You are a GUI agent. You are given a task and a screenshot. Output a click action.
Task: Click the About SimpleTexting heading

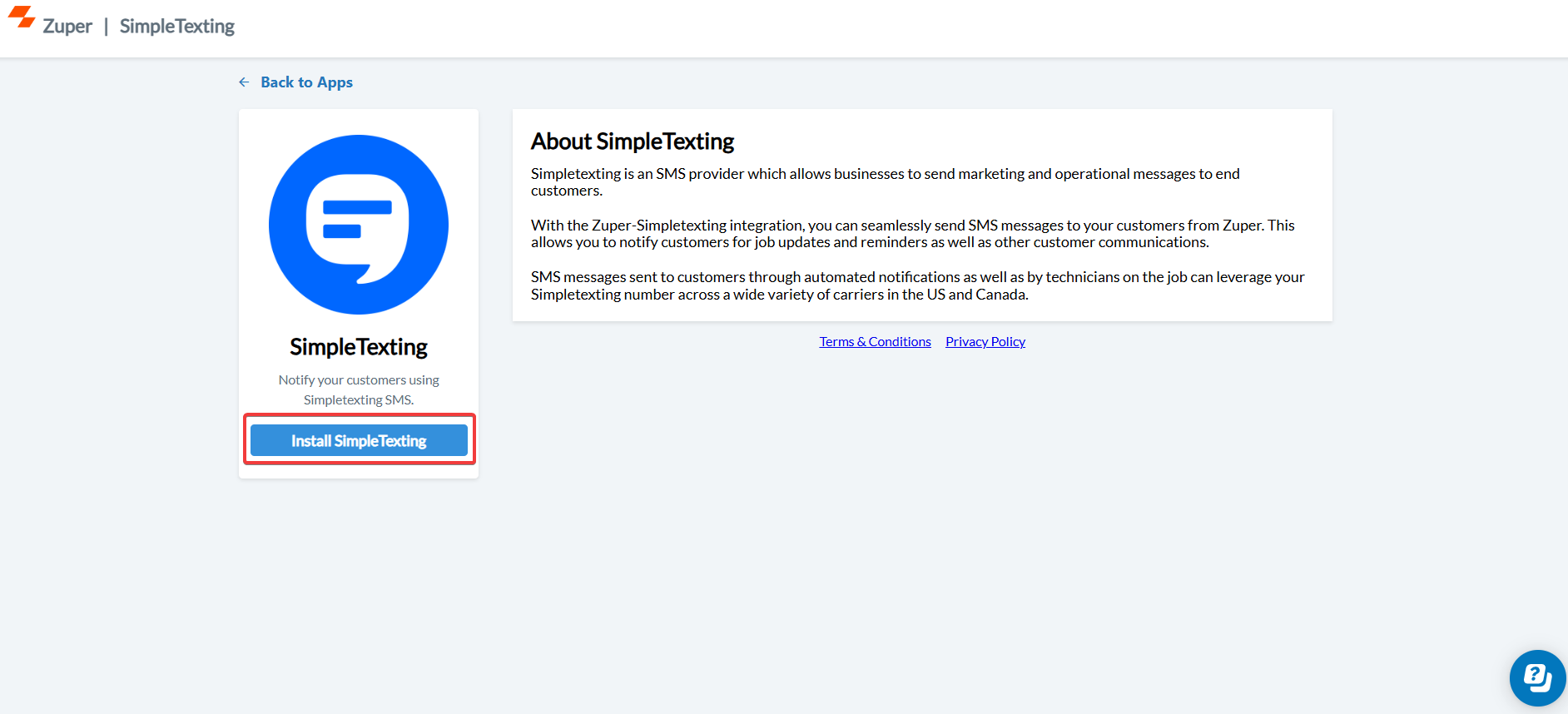tap(633, 141)
